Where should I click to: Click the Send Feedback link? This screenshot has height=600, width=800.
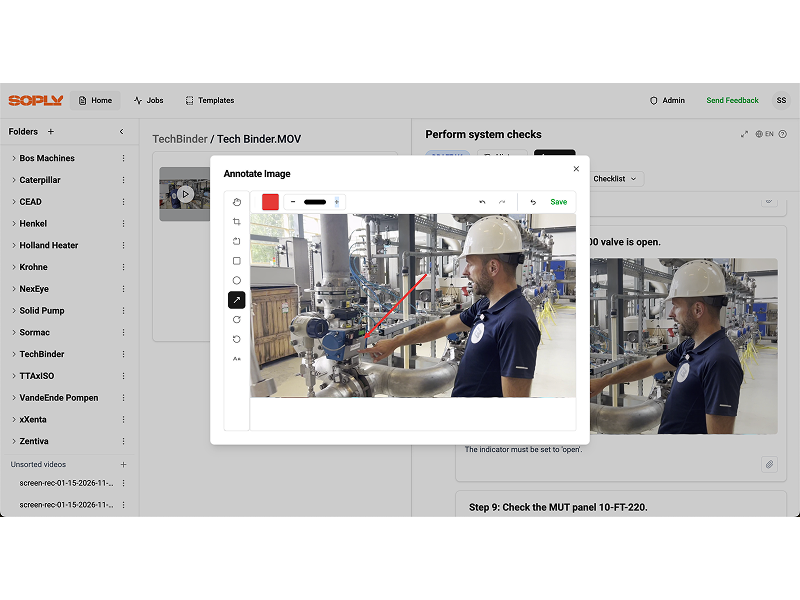[732, 100]
